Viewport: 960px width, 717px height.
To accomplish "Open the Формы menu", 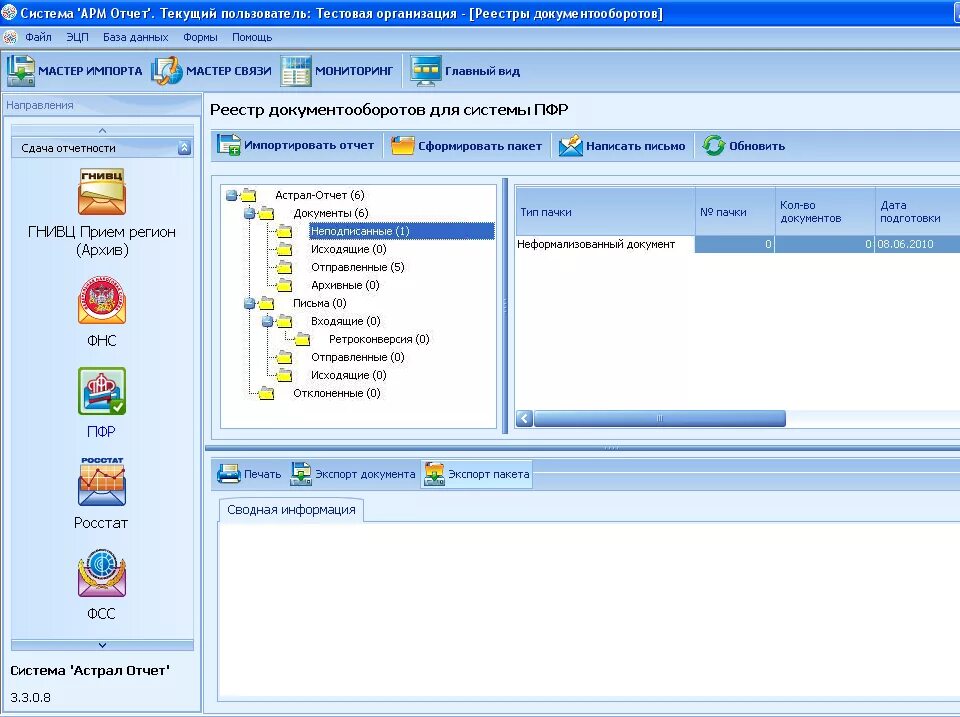I will pyautogui.click(x=200, y=37).
